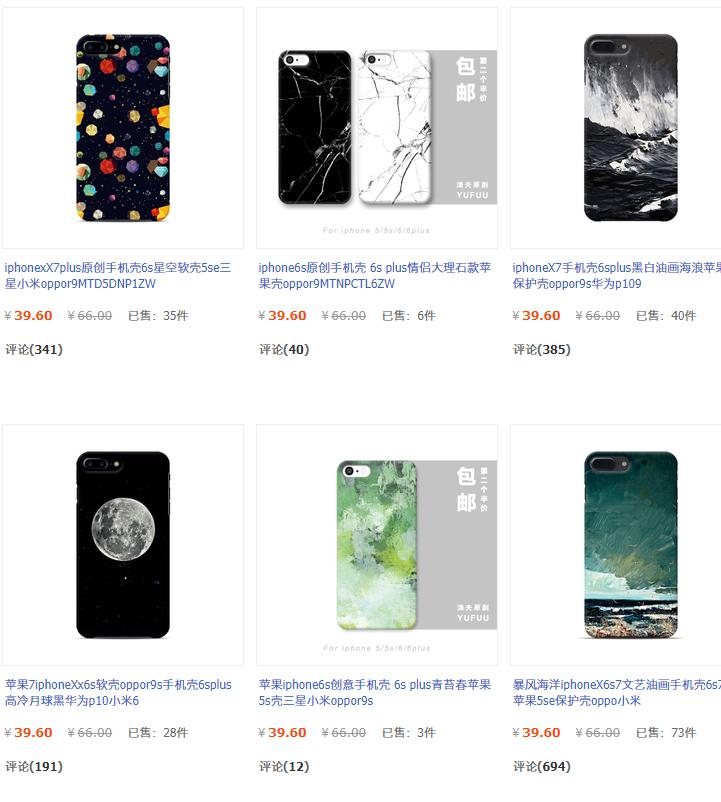
Task: Click the ¥39.60 price of the moon case
Action: click(28, 732)
